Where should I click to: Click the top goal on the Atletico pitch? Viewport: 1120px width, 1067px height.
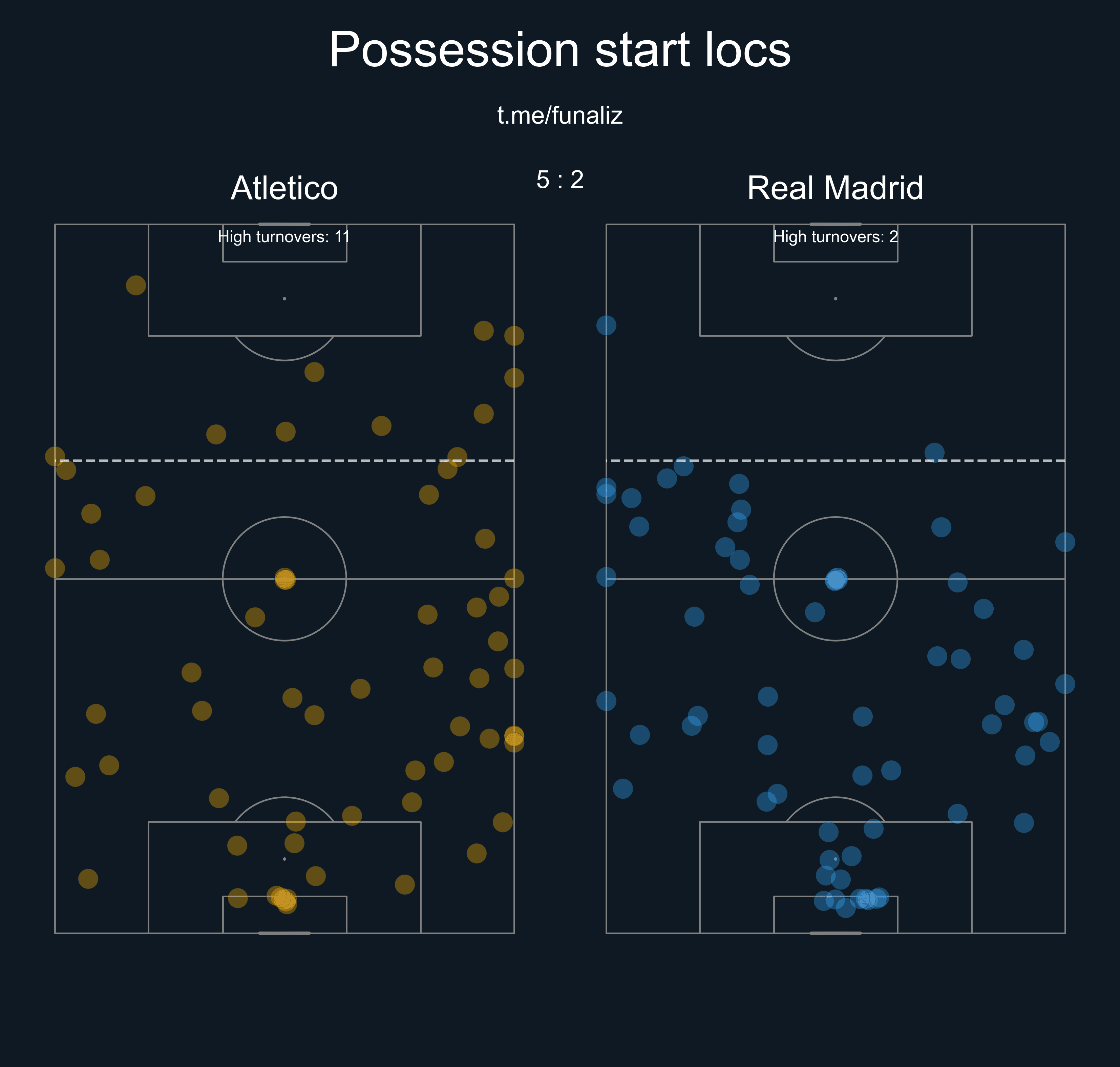coord(284,224)
